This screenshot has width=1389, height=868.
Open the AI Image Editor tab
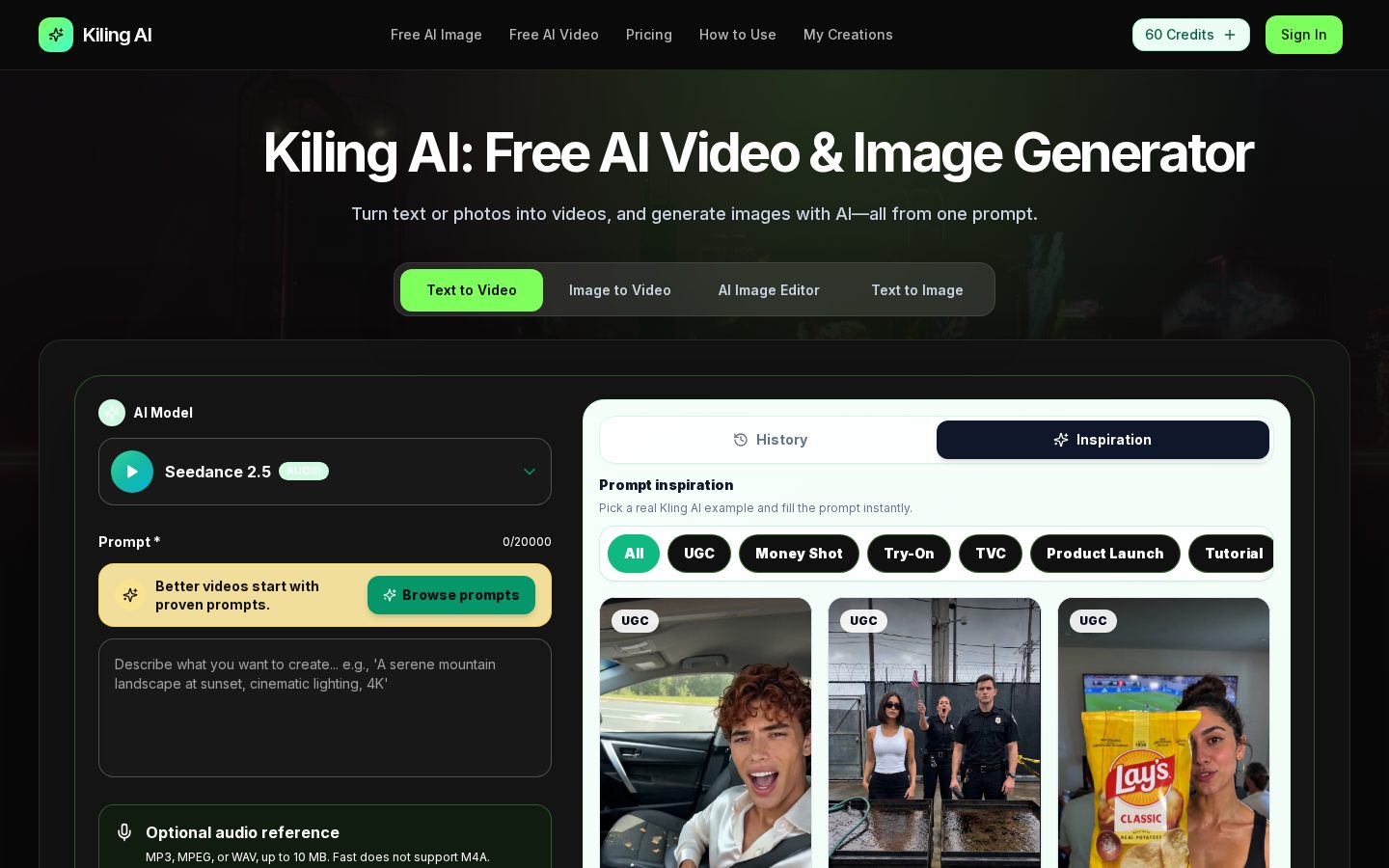pyautogui.click(x=769, y=290)
